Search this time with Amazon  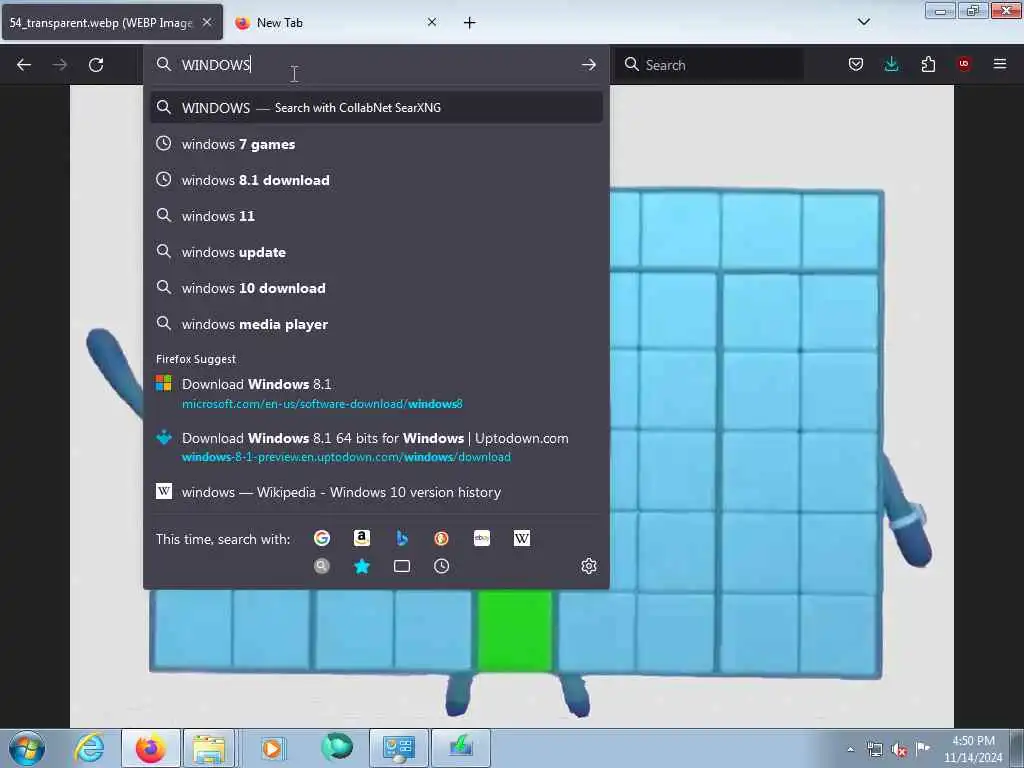click(x=362, y=538)
